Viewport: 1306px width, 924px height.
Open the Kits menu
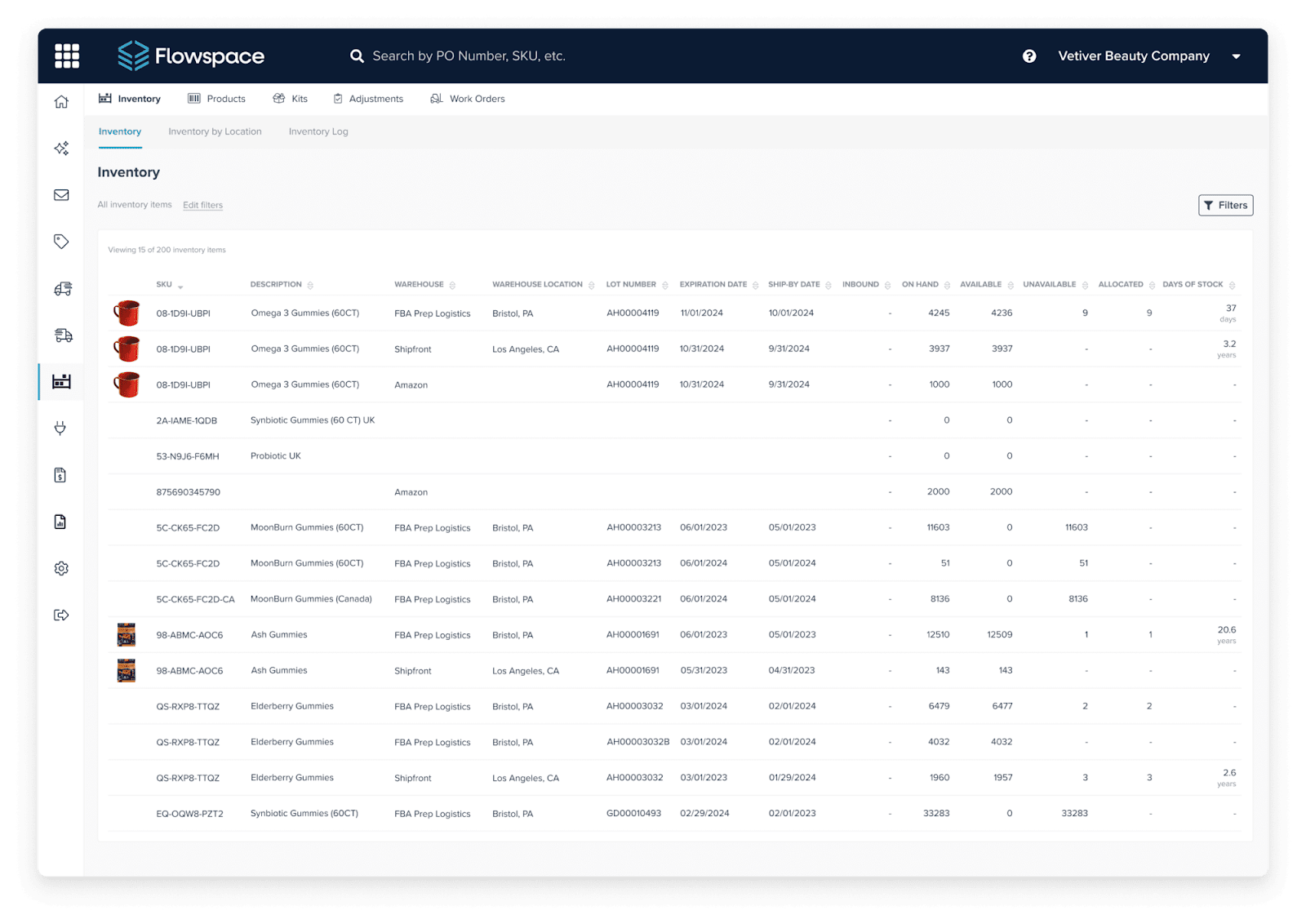290,99
